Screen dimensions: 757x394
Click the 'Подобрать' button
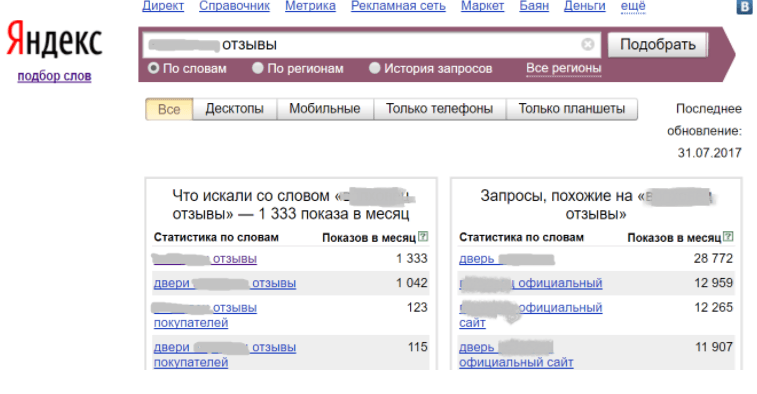coord(658,44)
